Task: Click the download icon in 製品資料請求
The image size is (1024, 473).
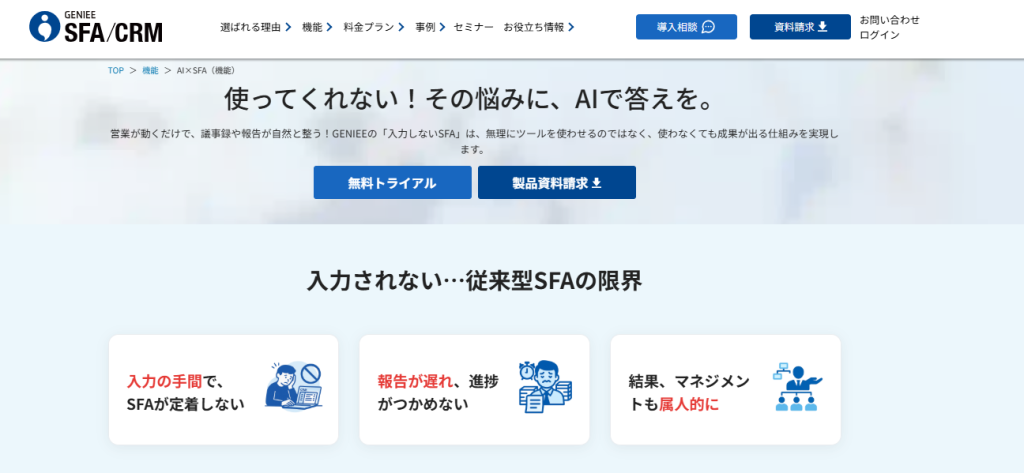Action: (x=597, y=183)
